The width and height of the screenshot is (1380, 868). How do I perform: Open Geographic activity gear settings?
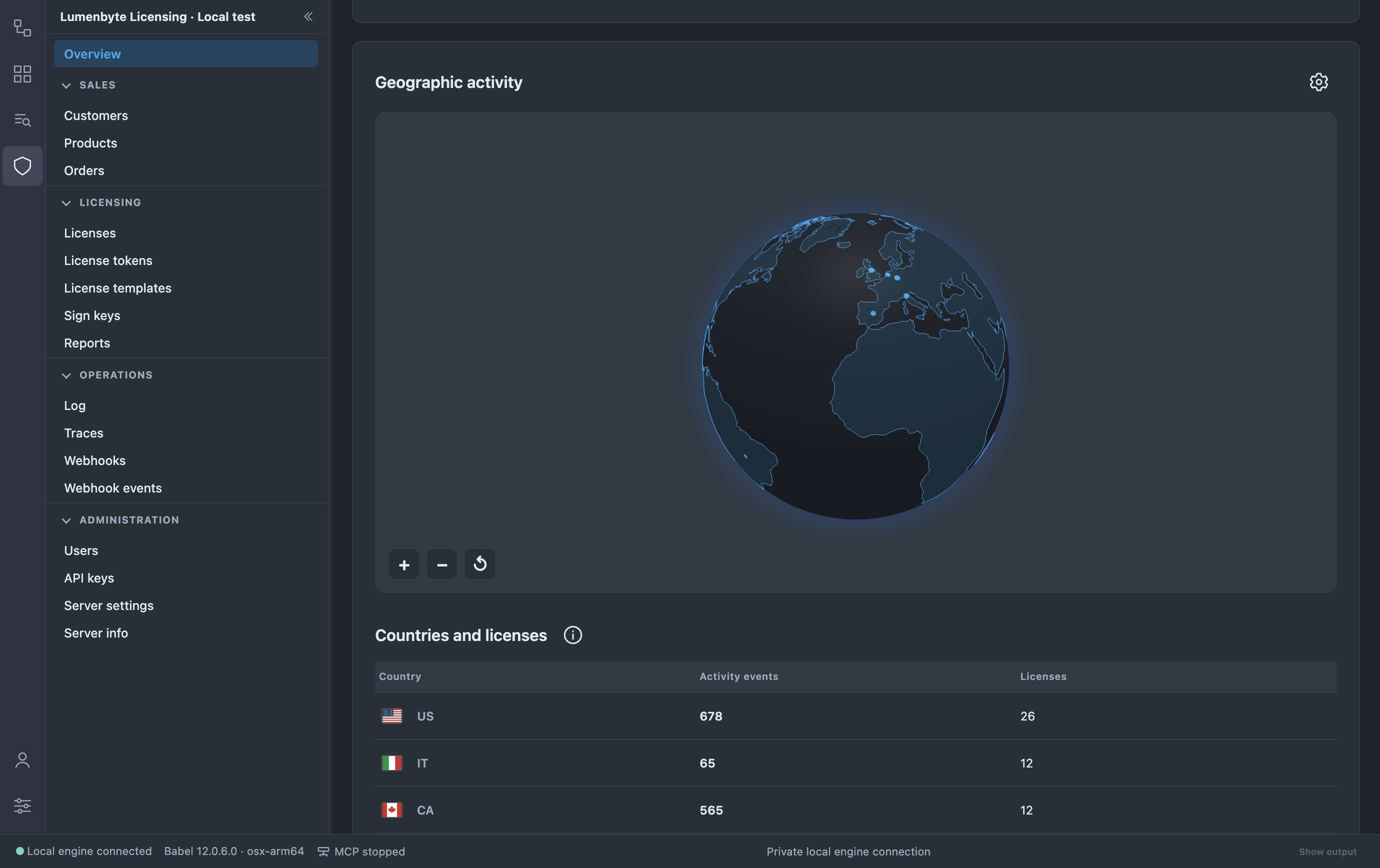pyautogui.click(x=1318, y=82)
